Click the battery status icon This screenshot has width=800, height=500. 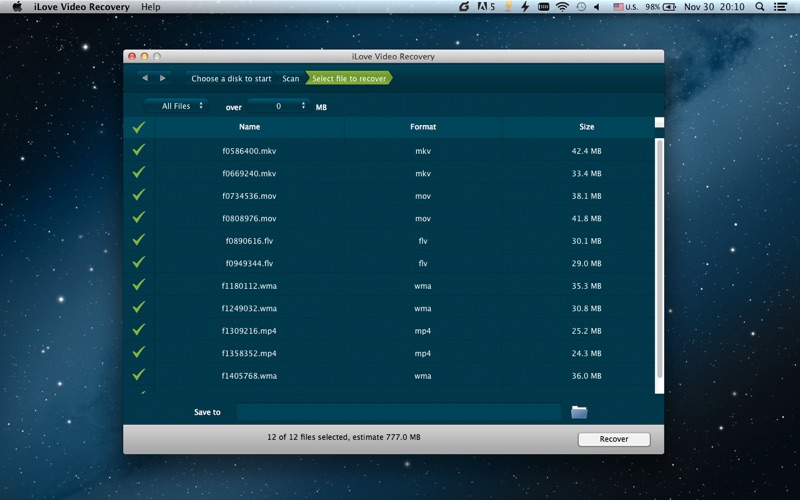tap(669, 7)
